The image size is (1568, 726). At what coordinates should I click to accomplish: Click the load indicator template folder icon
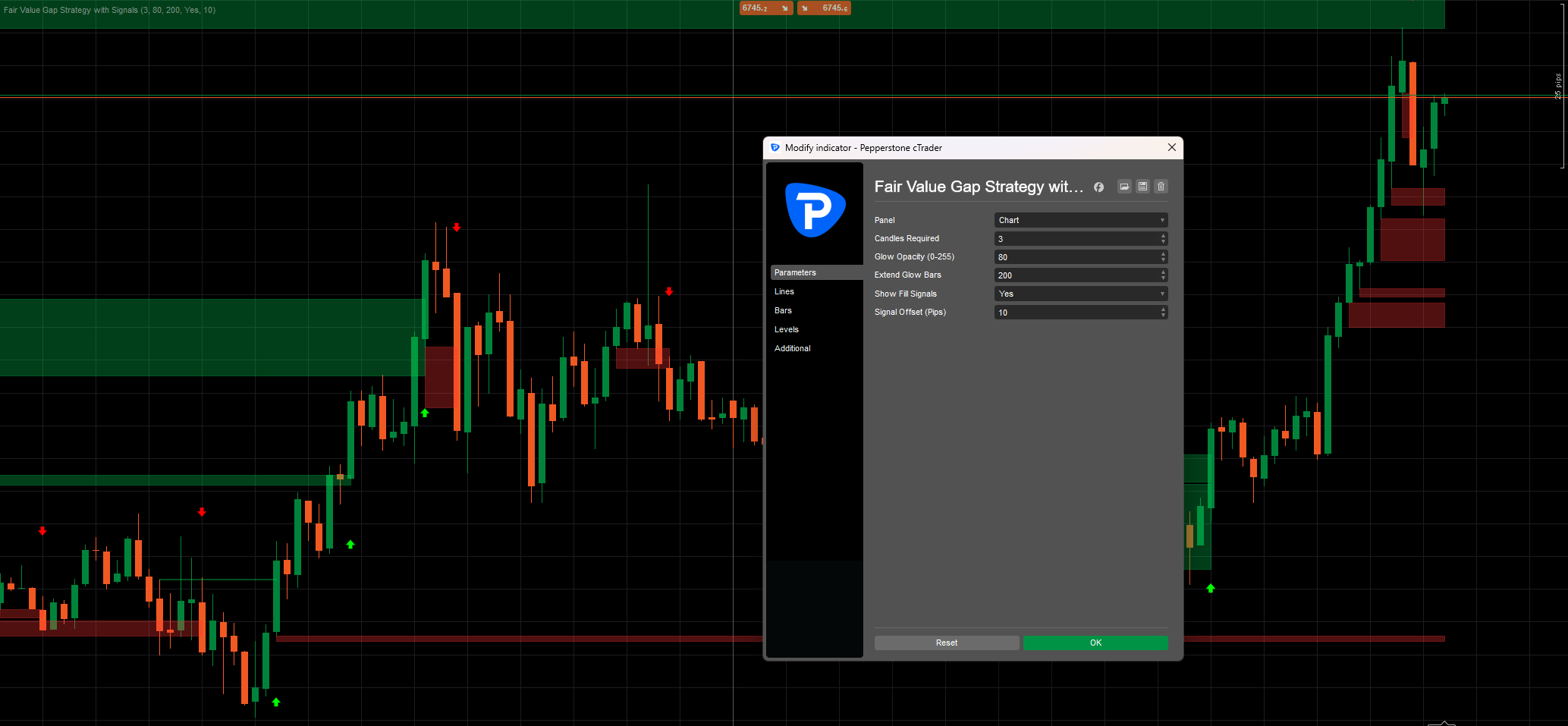1124,187
